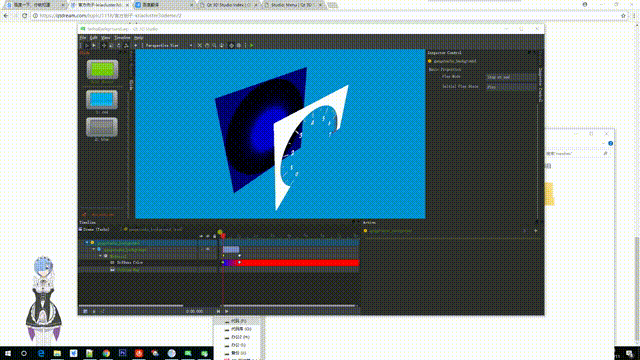Open the Initial Play State dropdown
This screenshot has width=640, height=360.
(511, 87)
